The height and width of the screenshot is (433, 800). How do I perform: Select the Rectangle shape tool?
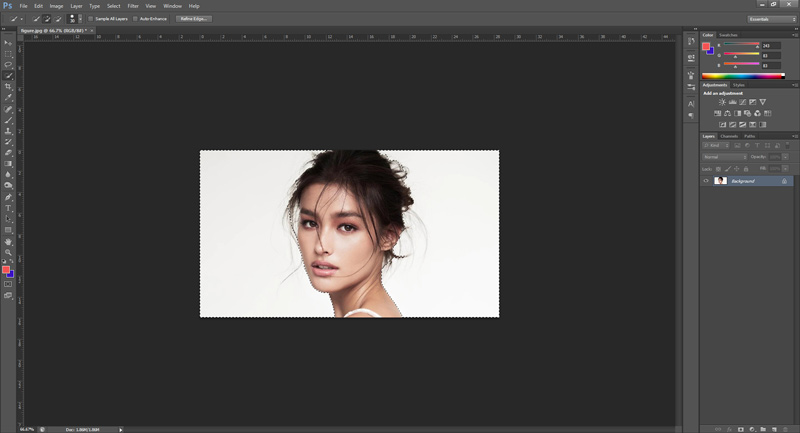click(8, 230)
